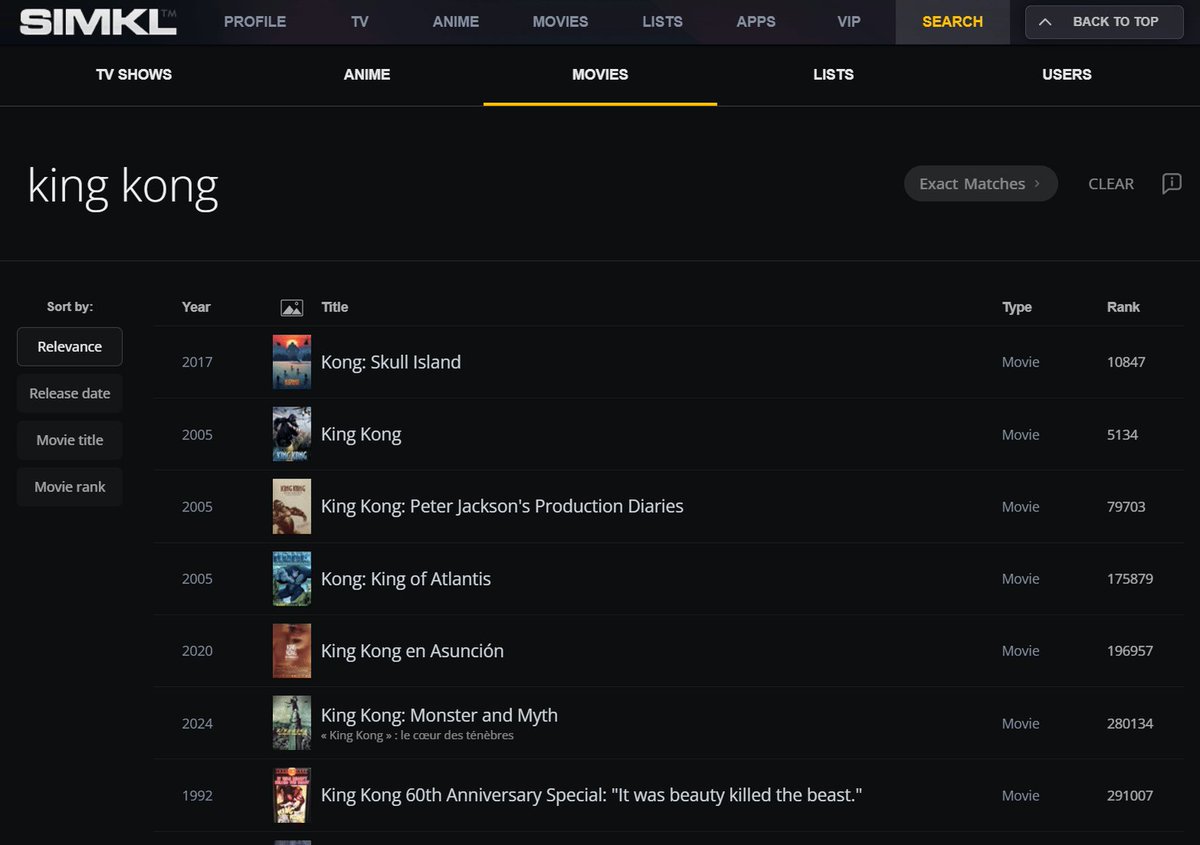Click the Type column header

[1017, 307]
